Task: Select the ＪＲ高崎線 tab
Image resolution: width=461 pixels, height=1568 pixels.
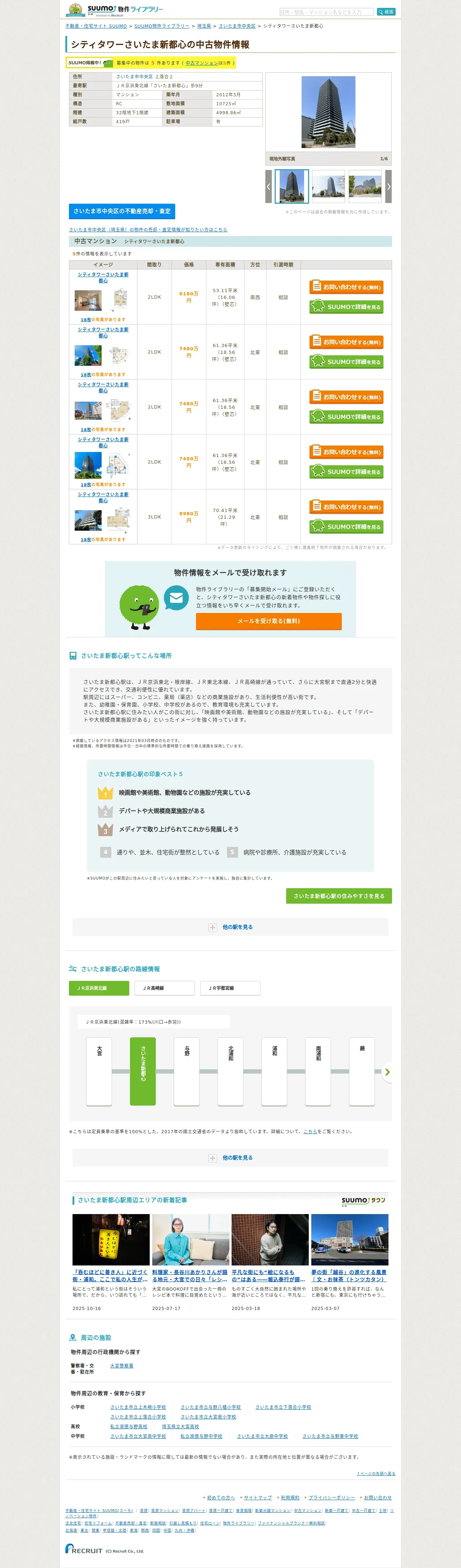Action: [x=165, y=988]
